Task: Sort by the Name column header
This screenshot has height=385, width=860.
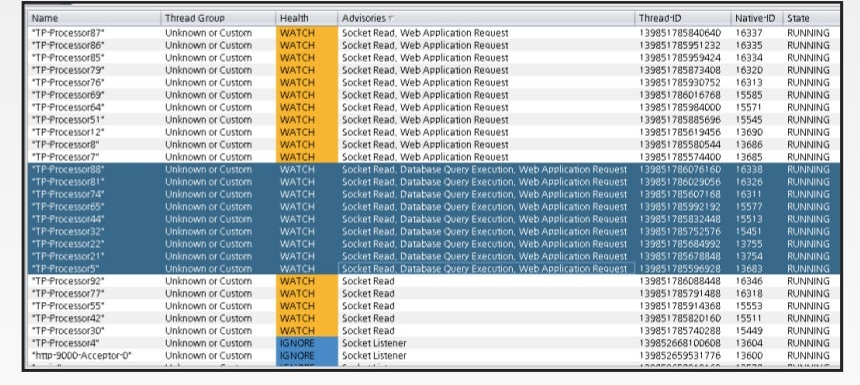Action: pos(94,18)
